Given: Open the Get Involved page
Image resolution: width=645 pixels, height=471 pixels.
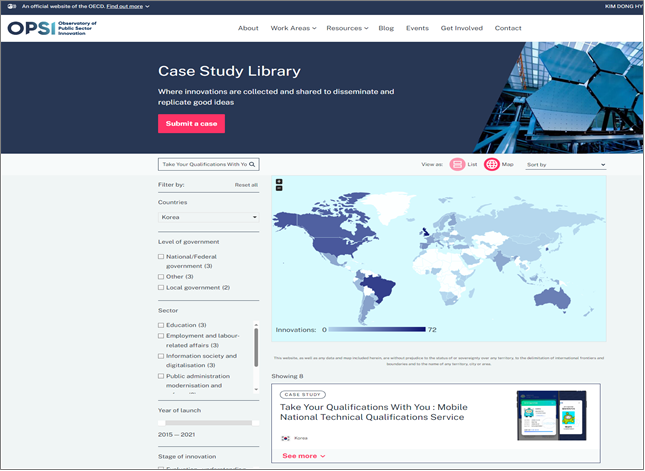Looking at the screenshot, I should click(462, 28).
